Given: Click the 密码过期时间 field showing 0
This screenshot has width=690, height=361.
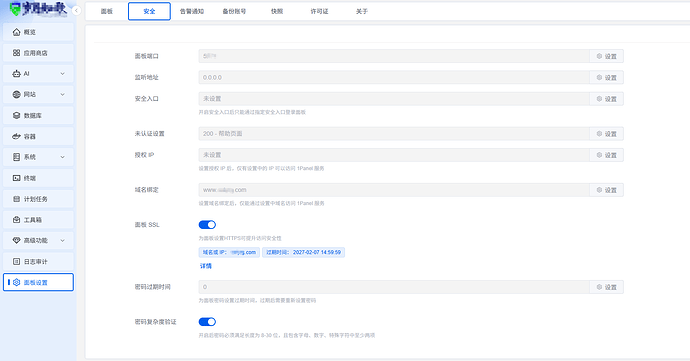Looking at the screenshot, I should (394, 287).
